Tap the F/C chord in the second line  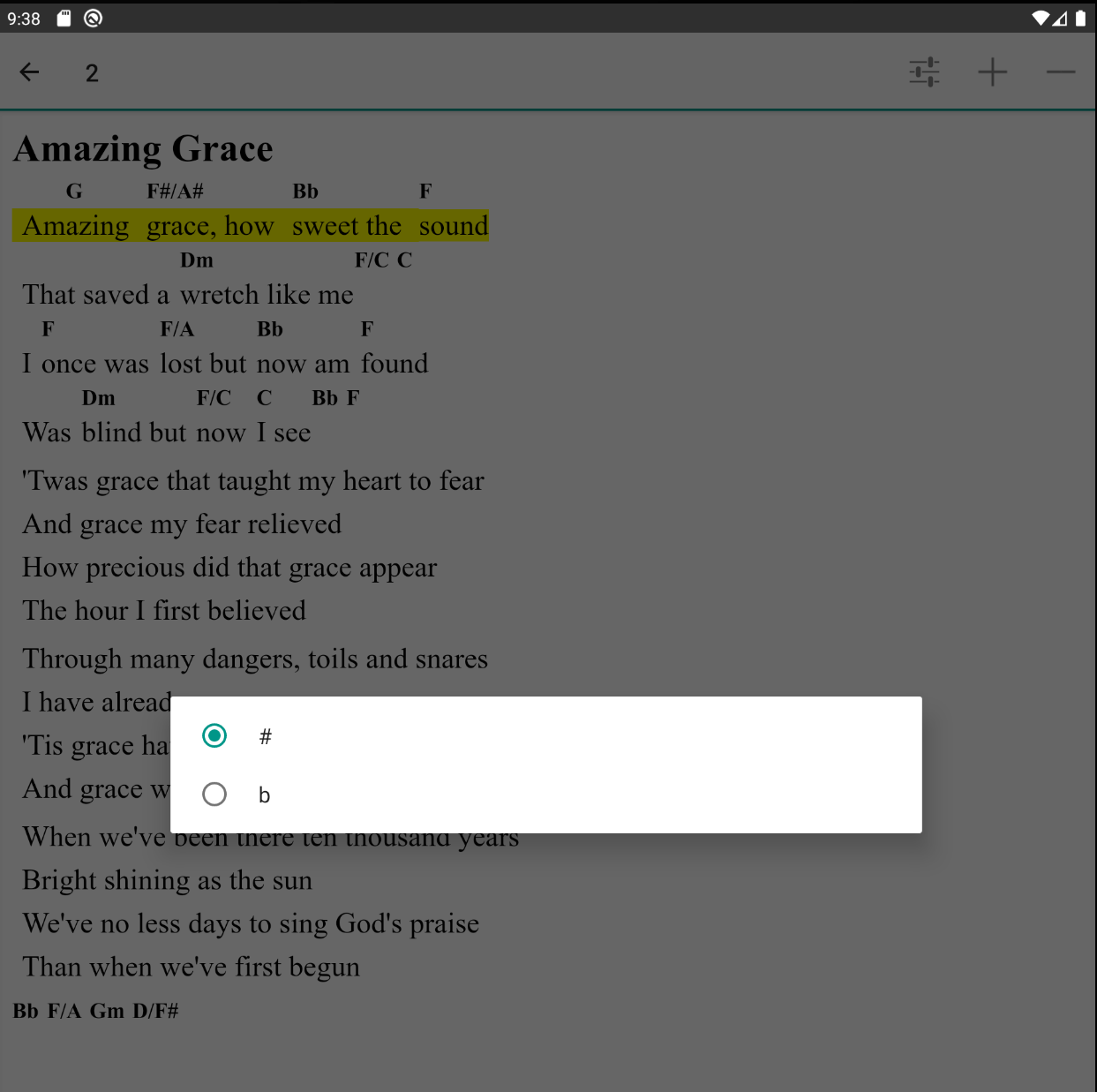coord(372,260)
